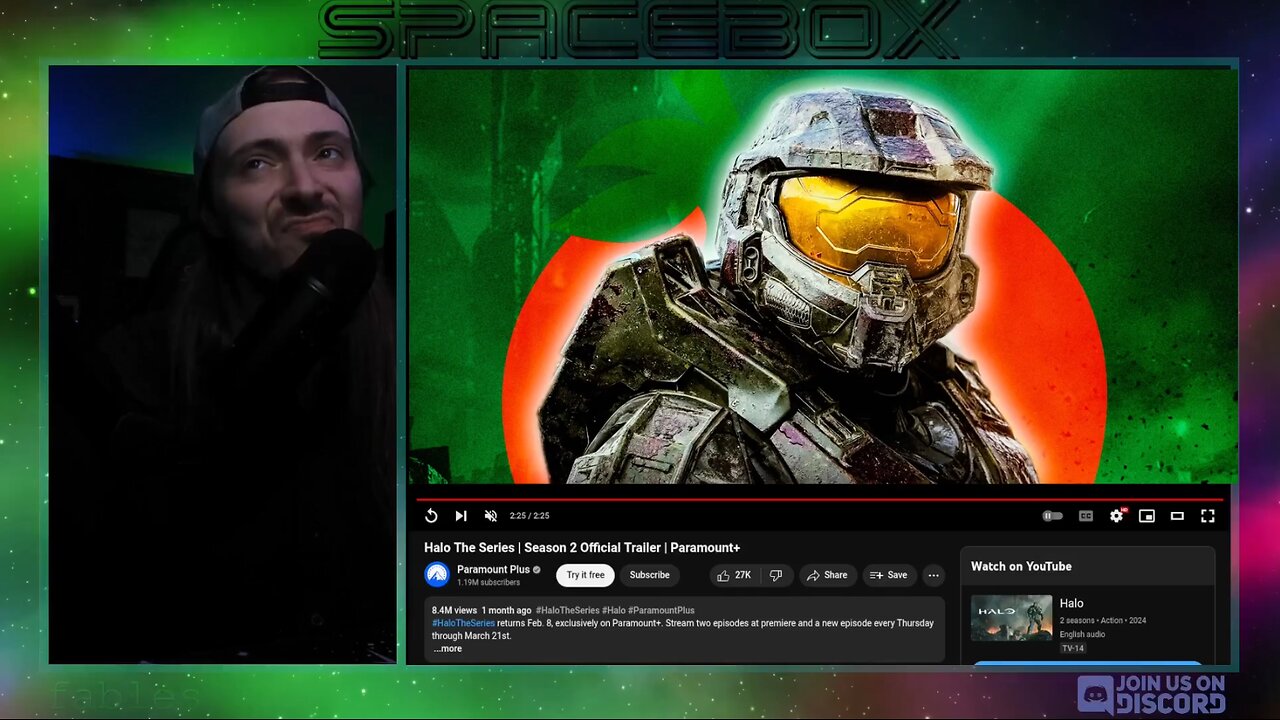Switch to miniplayer mode
The image size is (1280, 720).
1147,516
